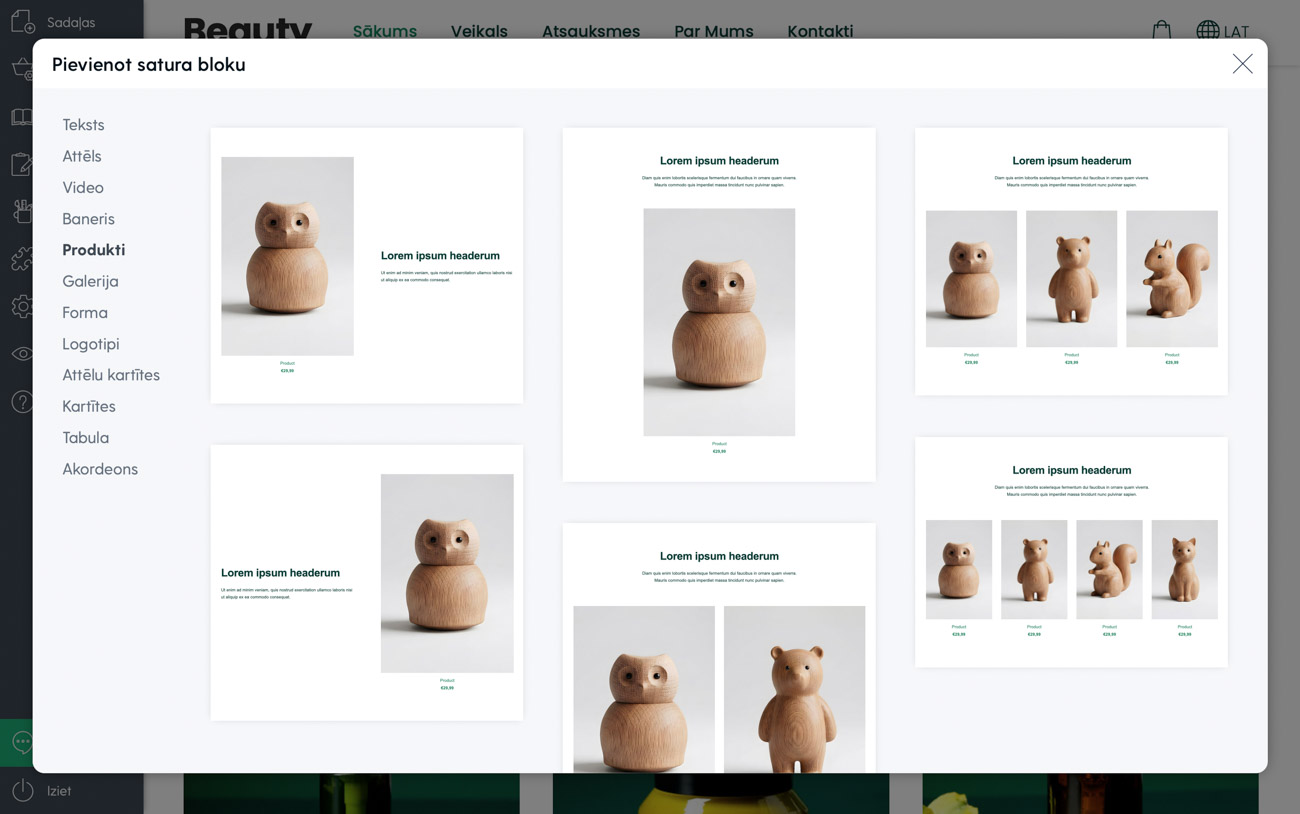Open the green chat bubble icon
The image size is (1300, 814).
click(x=20, y=742)
